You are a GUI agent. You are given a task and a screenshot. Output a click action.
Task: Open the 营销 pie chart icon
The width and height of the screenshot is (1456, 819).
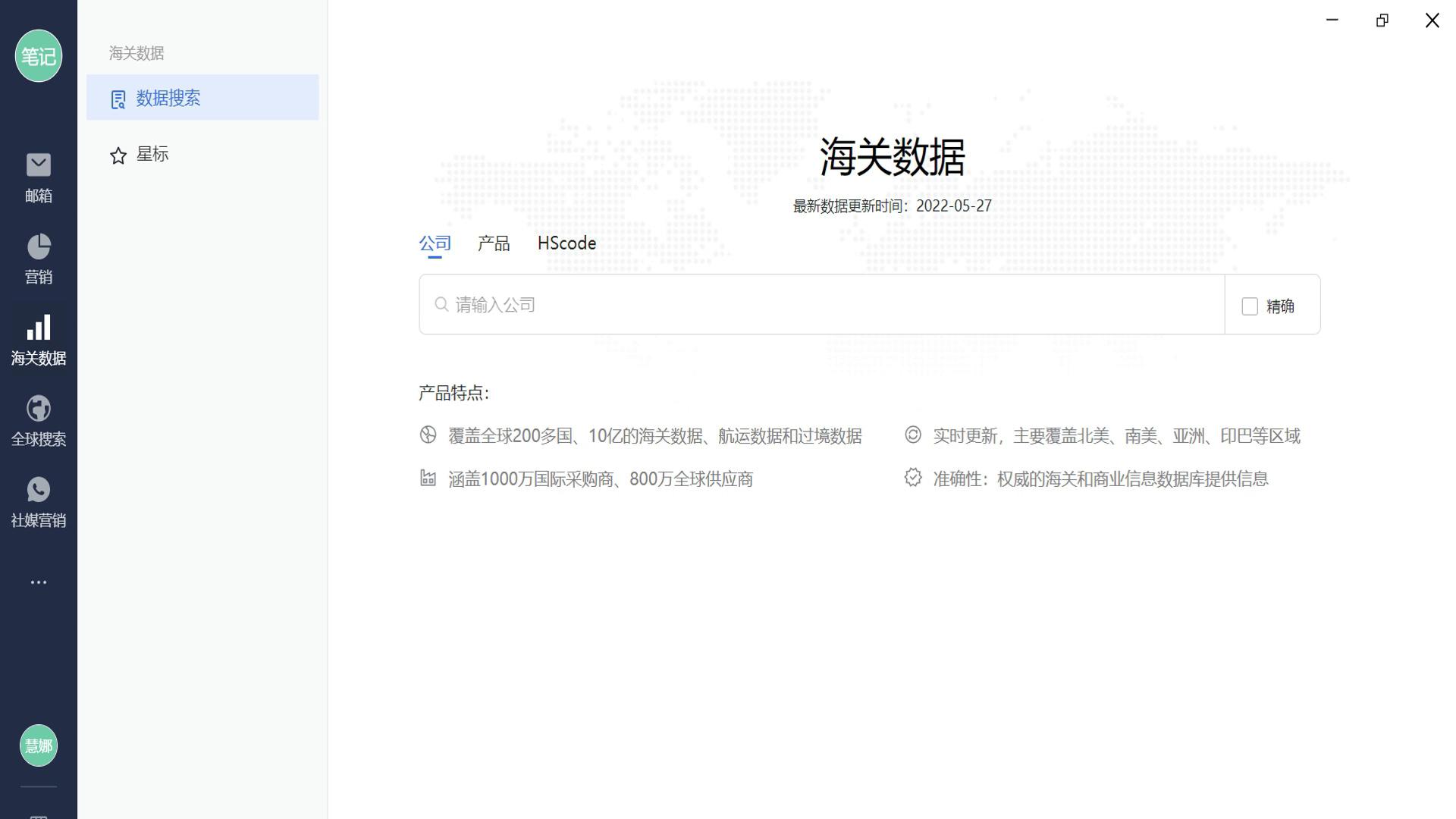[38, 247]
